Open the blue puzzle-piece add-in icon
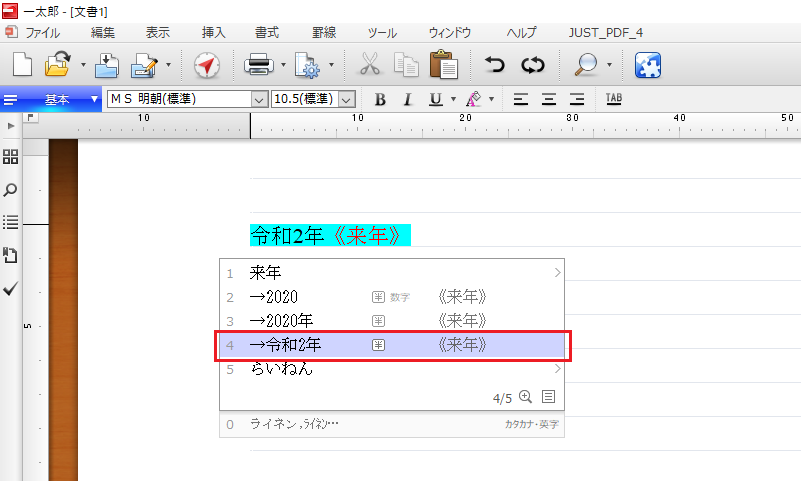801x481 pixels. point(648,65)
